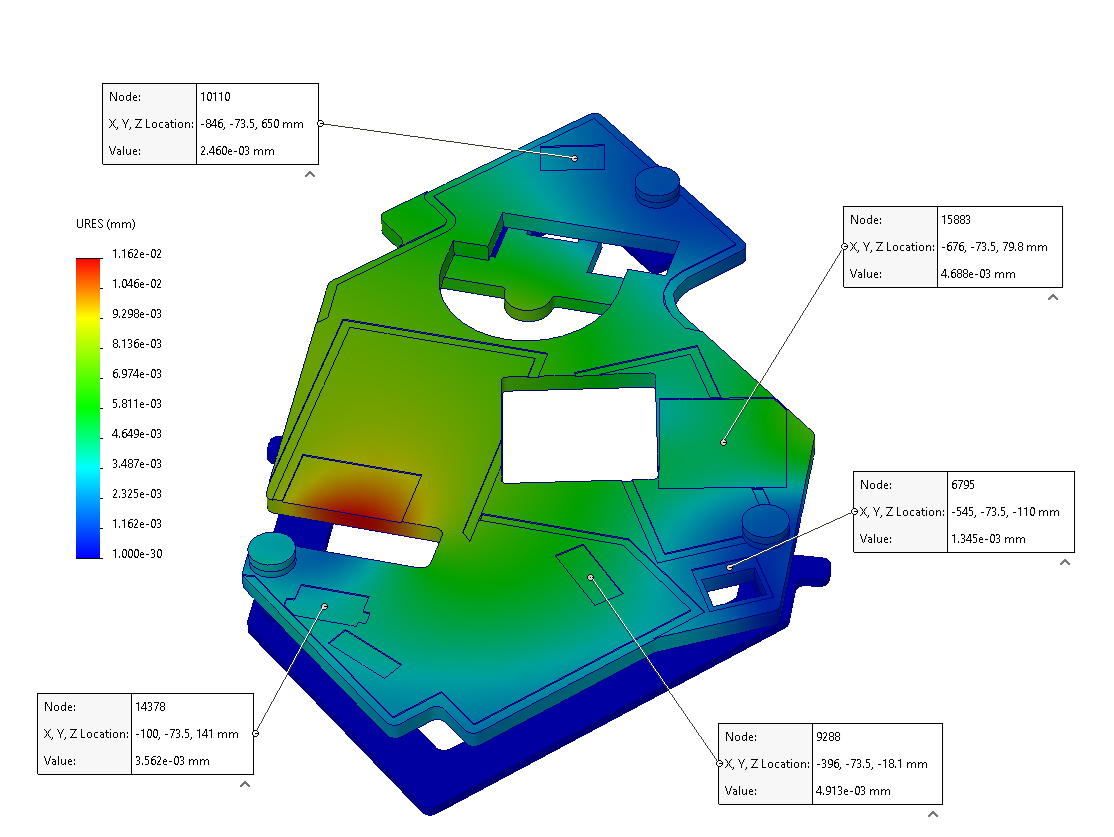Click node number 10110 text
This screenshot has height=837, width=1114.
[x=215, y=97]
